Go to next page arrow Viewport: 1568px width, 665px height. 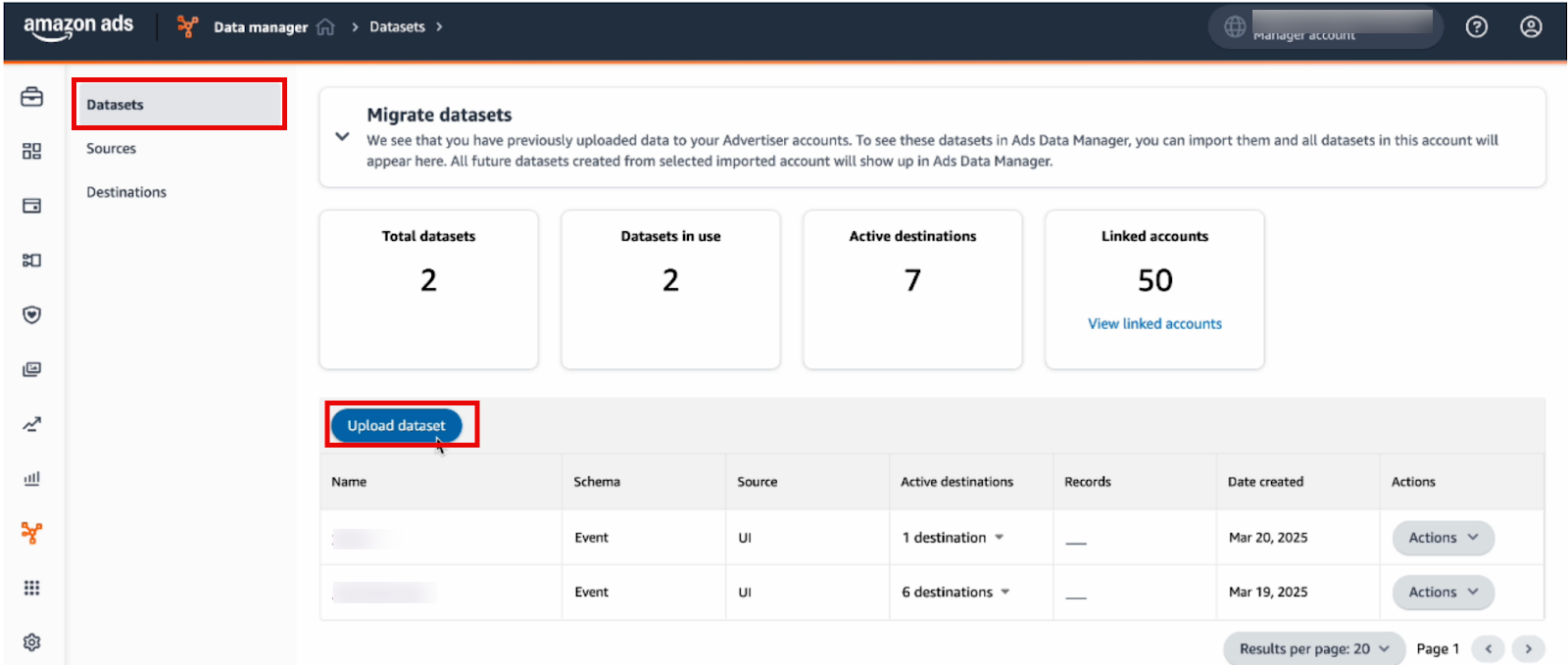(x=1528, y=648)
